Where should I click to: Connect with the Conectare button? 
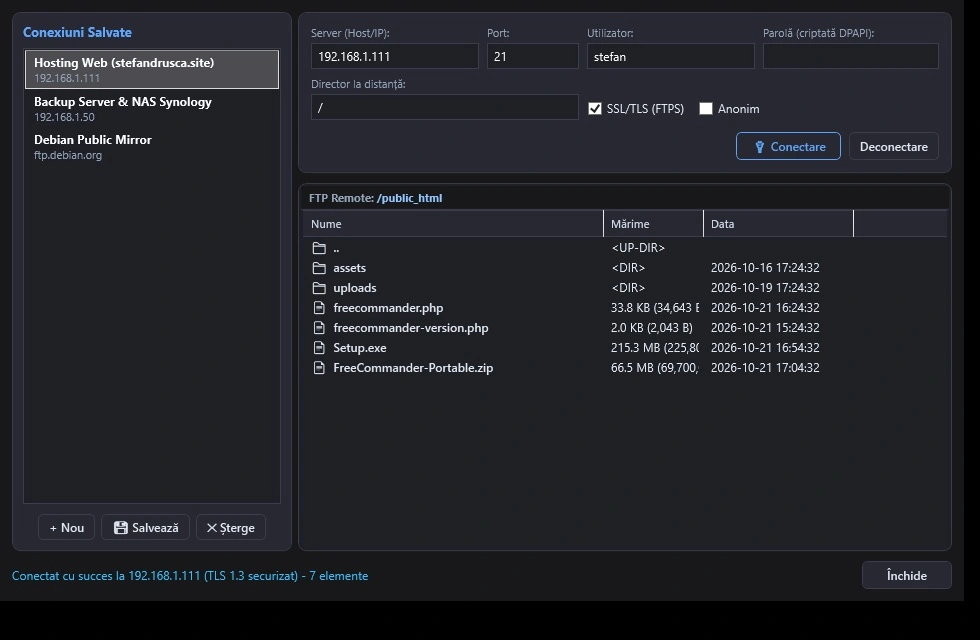coord(788,146)
